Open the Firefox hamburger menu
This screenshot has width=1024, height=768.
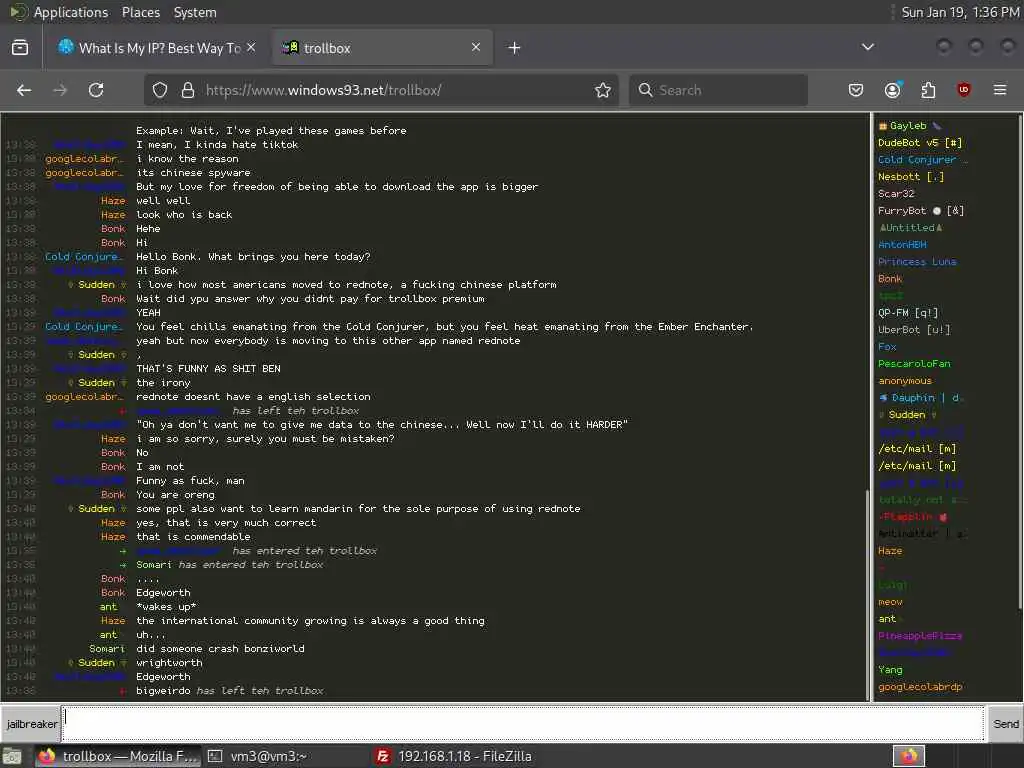pos(1000,90)
